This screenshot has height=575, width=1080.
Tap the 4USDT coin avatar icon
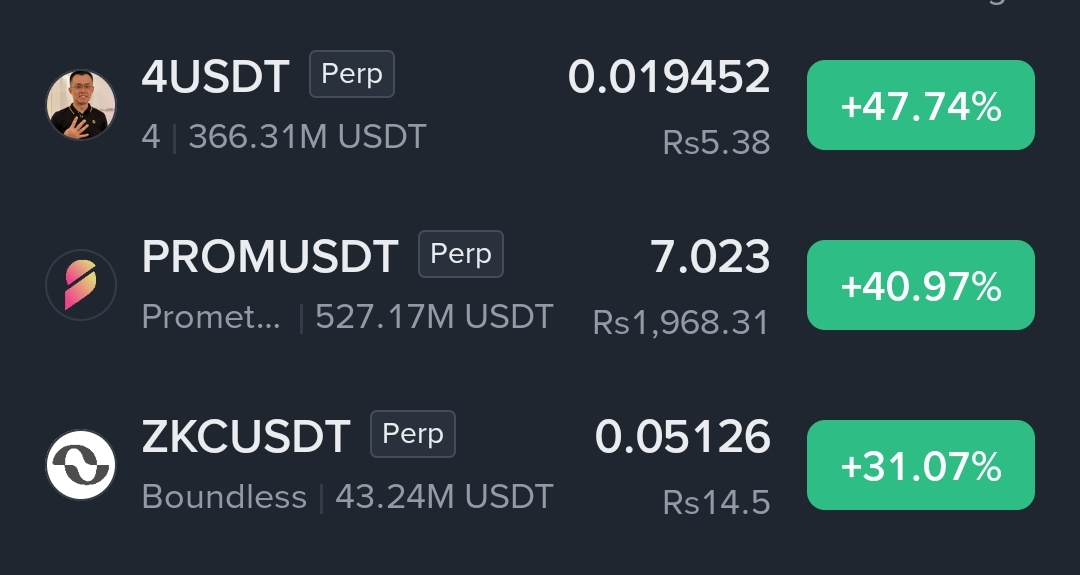(81, 105)
